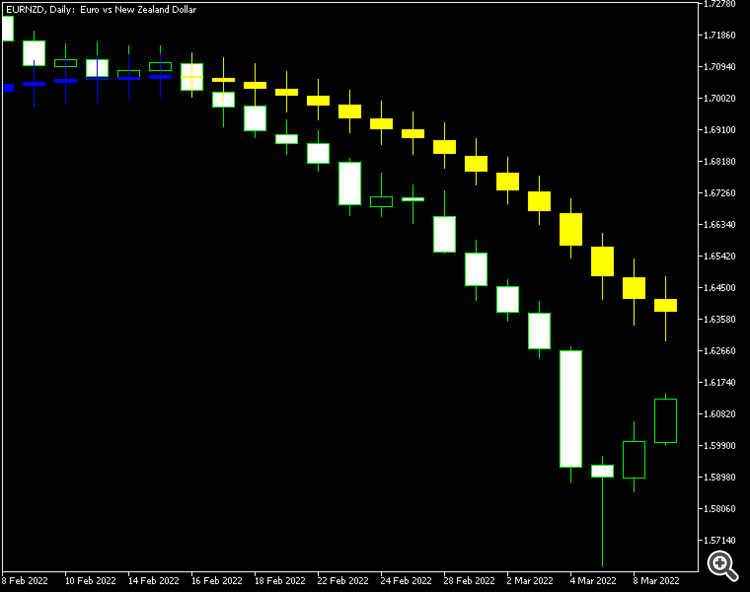Image resolution: width=750 pixels, height=592 pixels.
Task: Click the '16 Feb 2022' date label
Action: pyautogui.click(x=217, y=581)
